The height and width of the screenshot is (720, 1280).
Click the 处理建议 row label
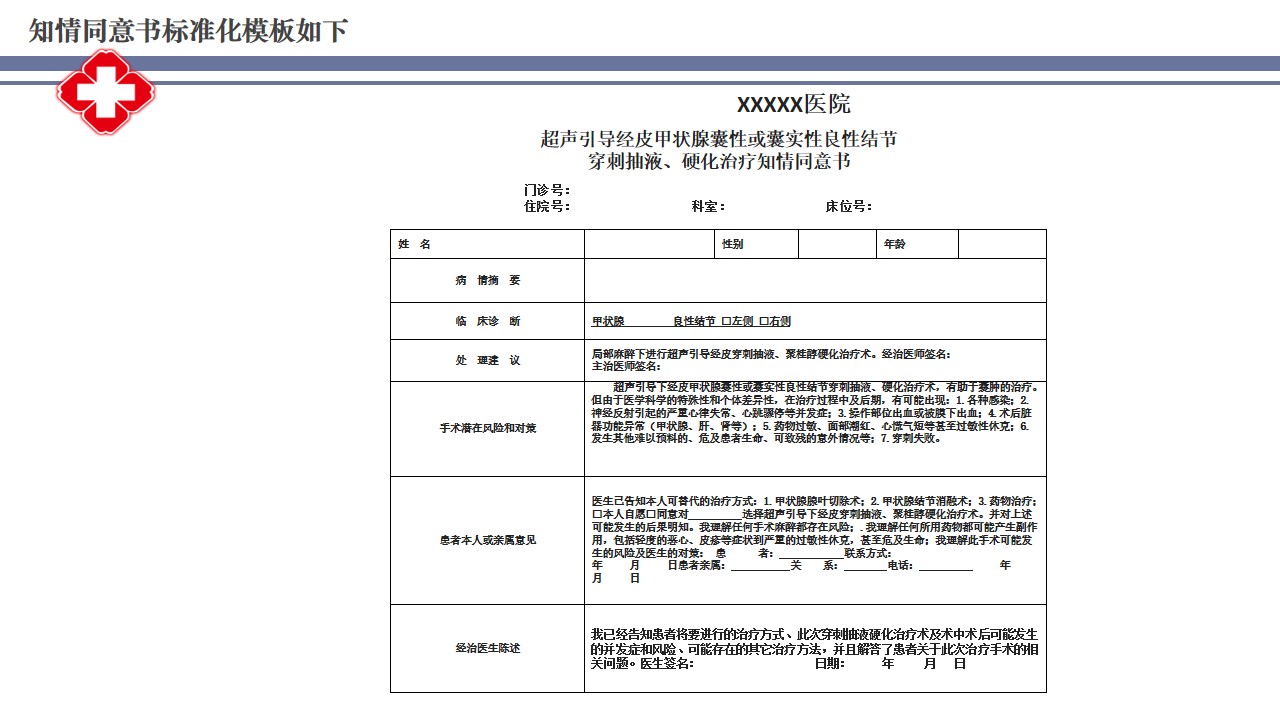click(x=487, y=361)
